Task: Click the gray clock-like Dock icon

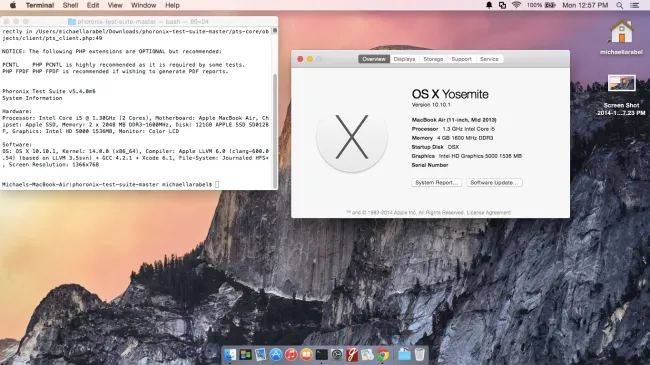Action: (337, 355)
